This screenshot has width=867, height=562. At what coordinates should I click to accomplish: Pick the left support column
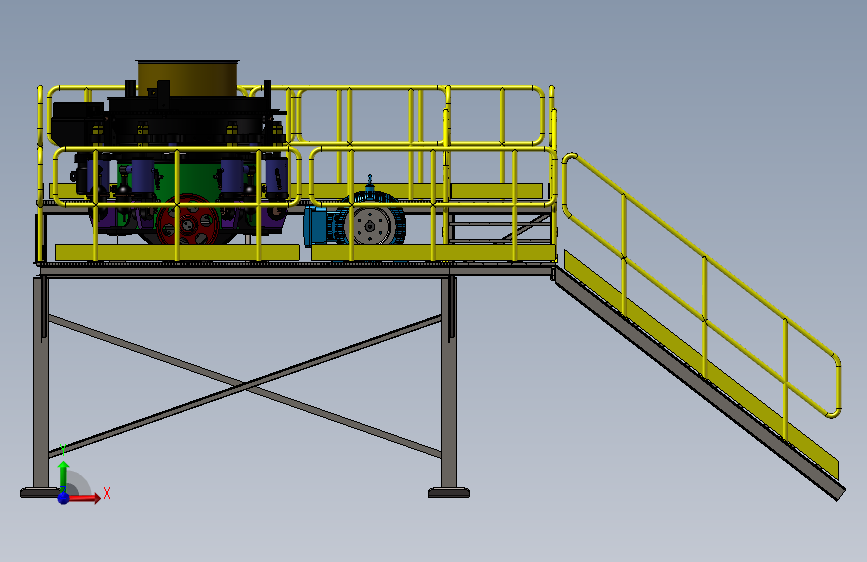pos(41,382)
